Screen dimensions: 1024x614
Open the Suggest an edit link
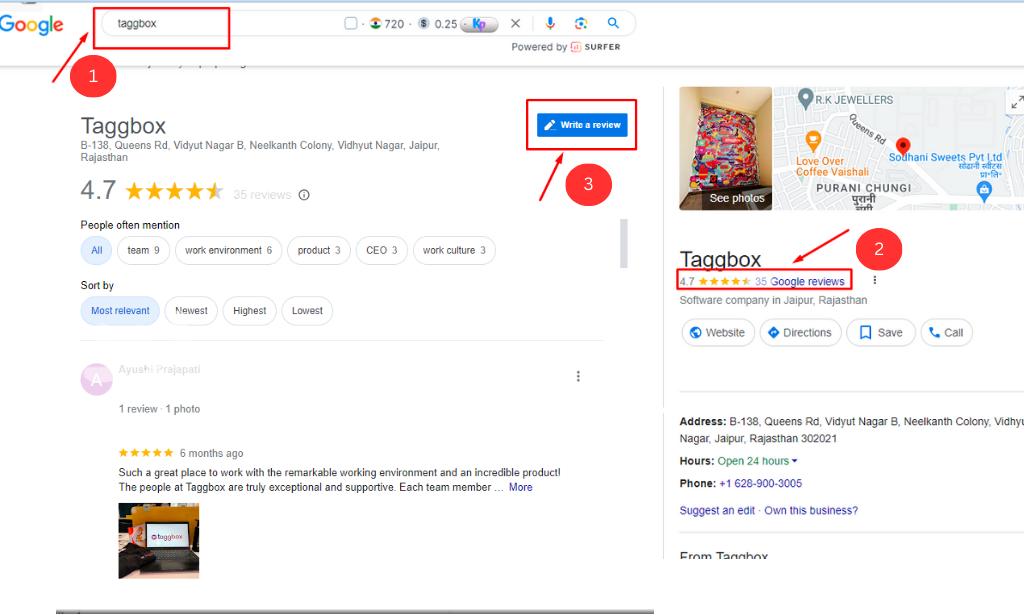coord(717,509)
